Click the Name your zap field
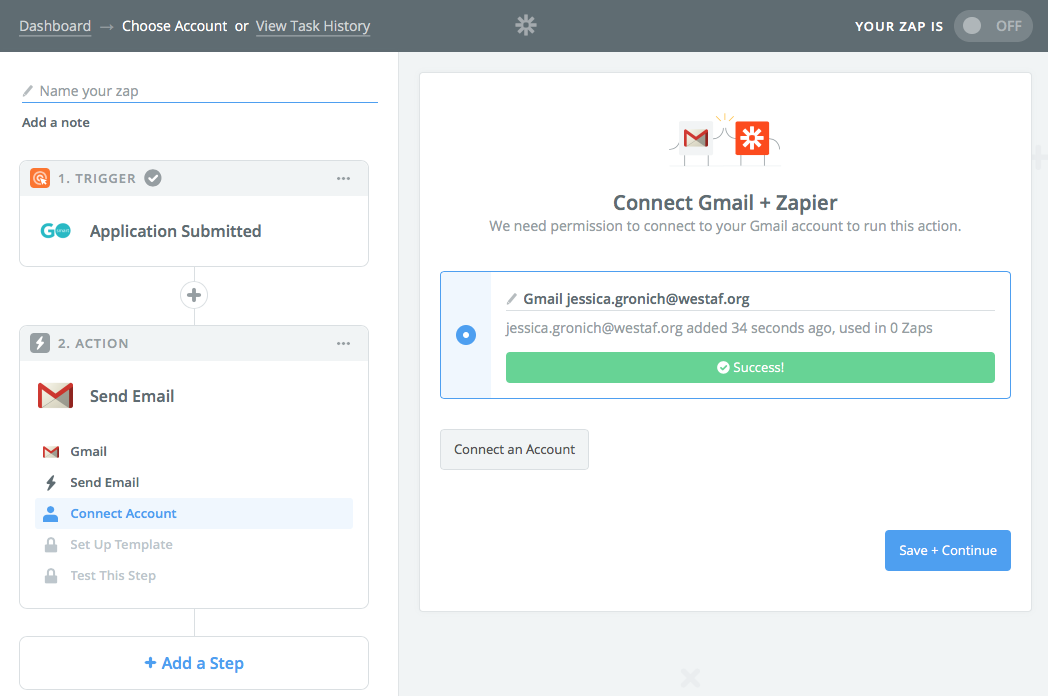This screenshot has width=1048, height=696. pos(200,91)
